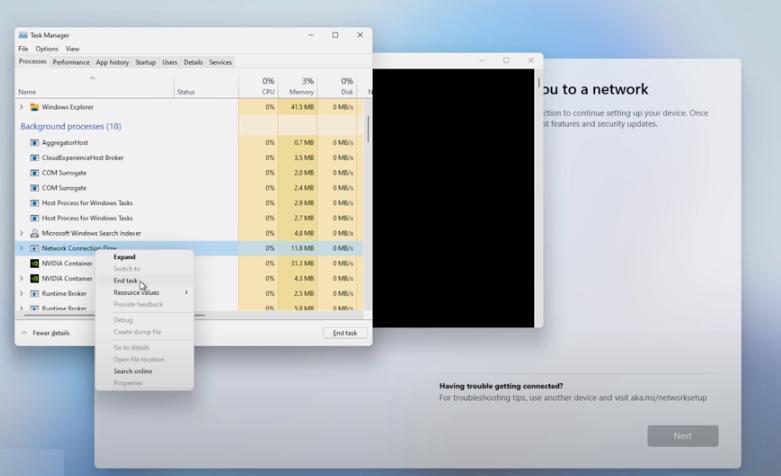The image size is (781, 476).
Task: Click the End task button at bottom
Action: [345, 333]
